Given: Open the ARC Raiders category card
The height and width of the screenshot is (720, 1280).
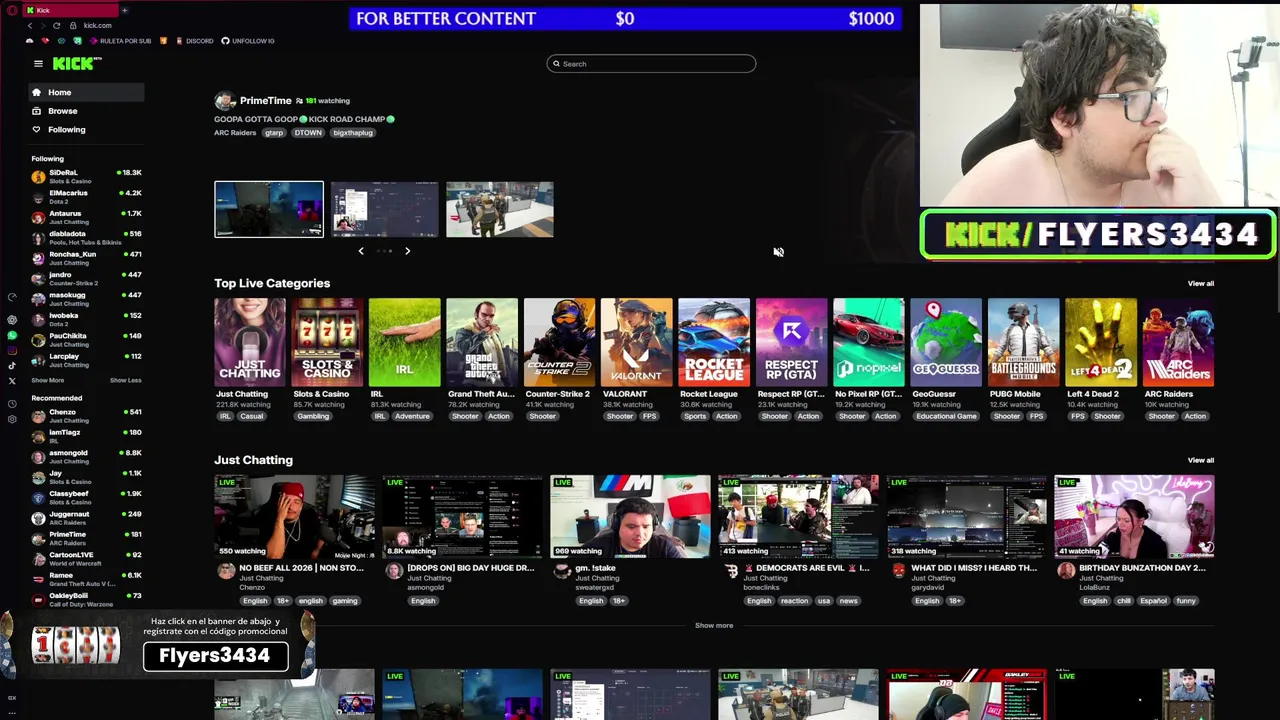Looking at the screenshot, I should point(1178,342).
